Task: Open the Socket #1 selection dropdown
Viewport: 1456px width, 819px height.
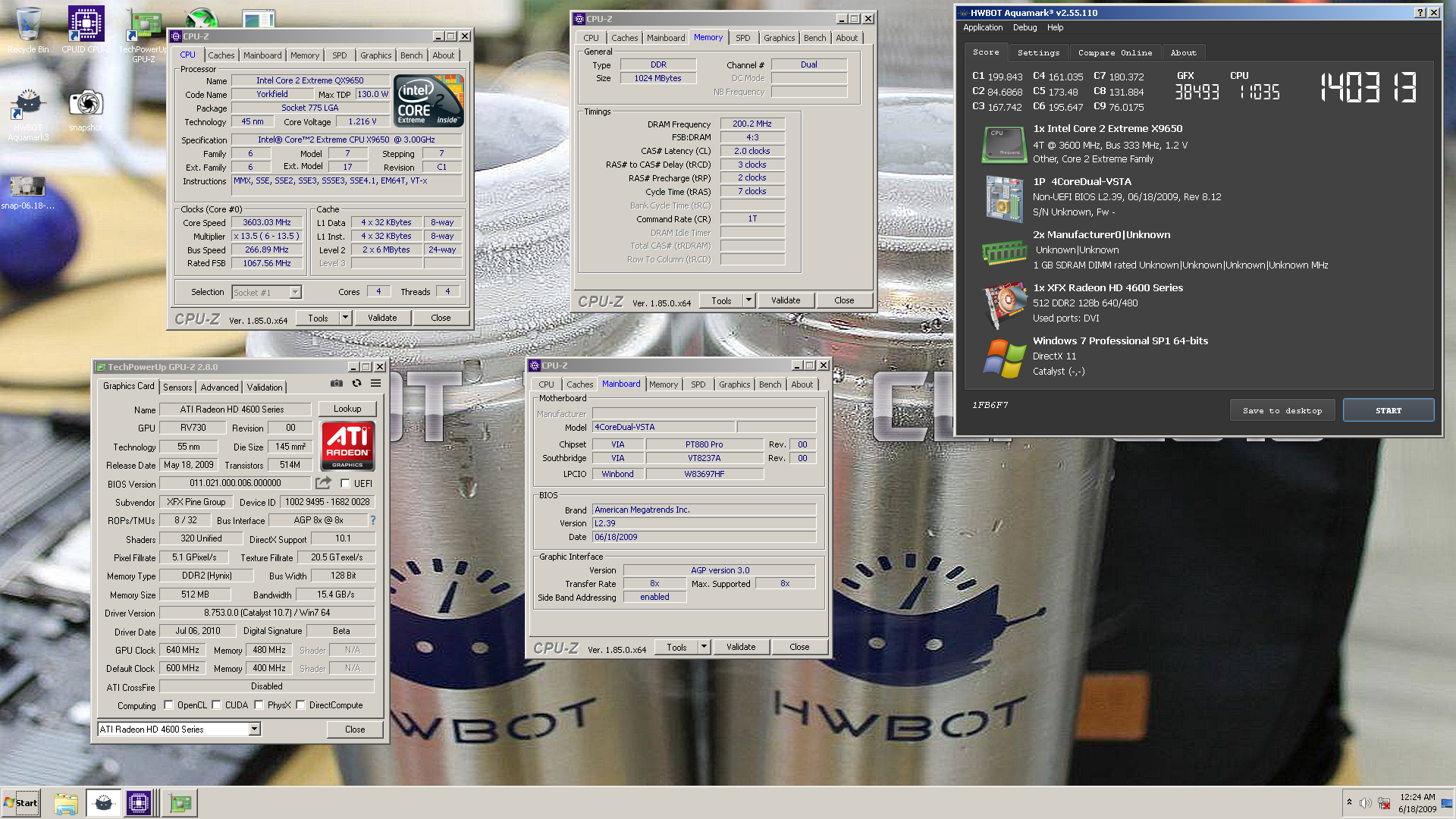Action: 295,292
